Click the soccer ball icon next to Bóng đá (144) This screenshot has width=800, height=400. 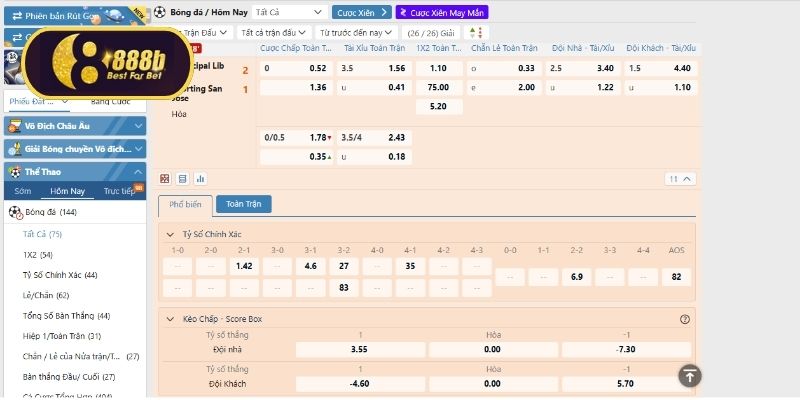(x=15, y=213)
